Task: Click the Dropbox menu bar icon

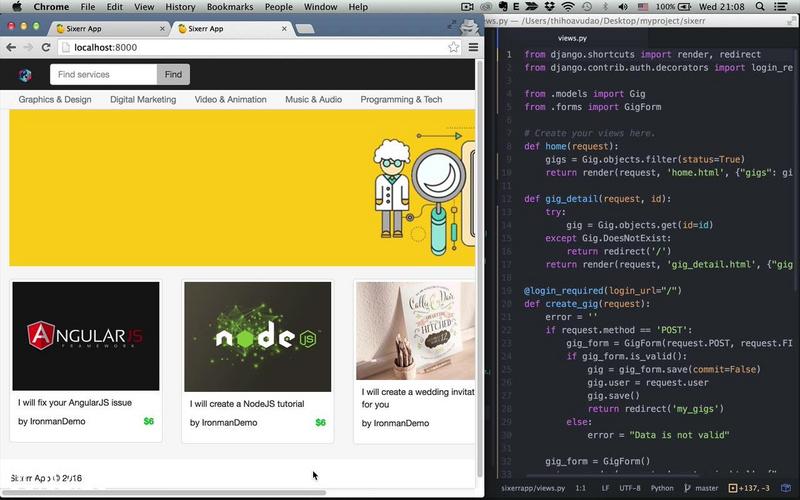Action: (550, 7)
